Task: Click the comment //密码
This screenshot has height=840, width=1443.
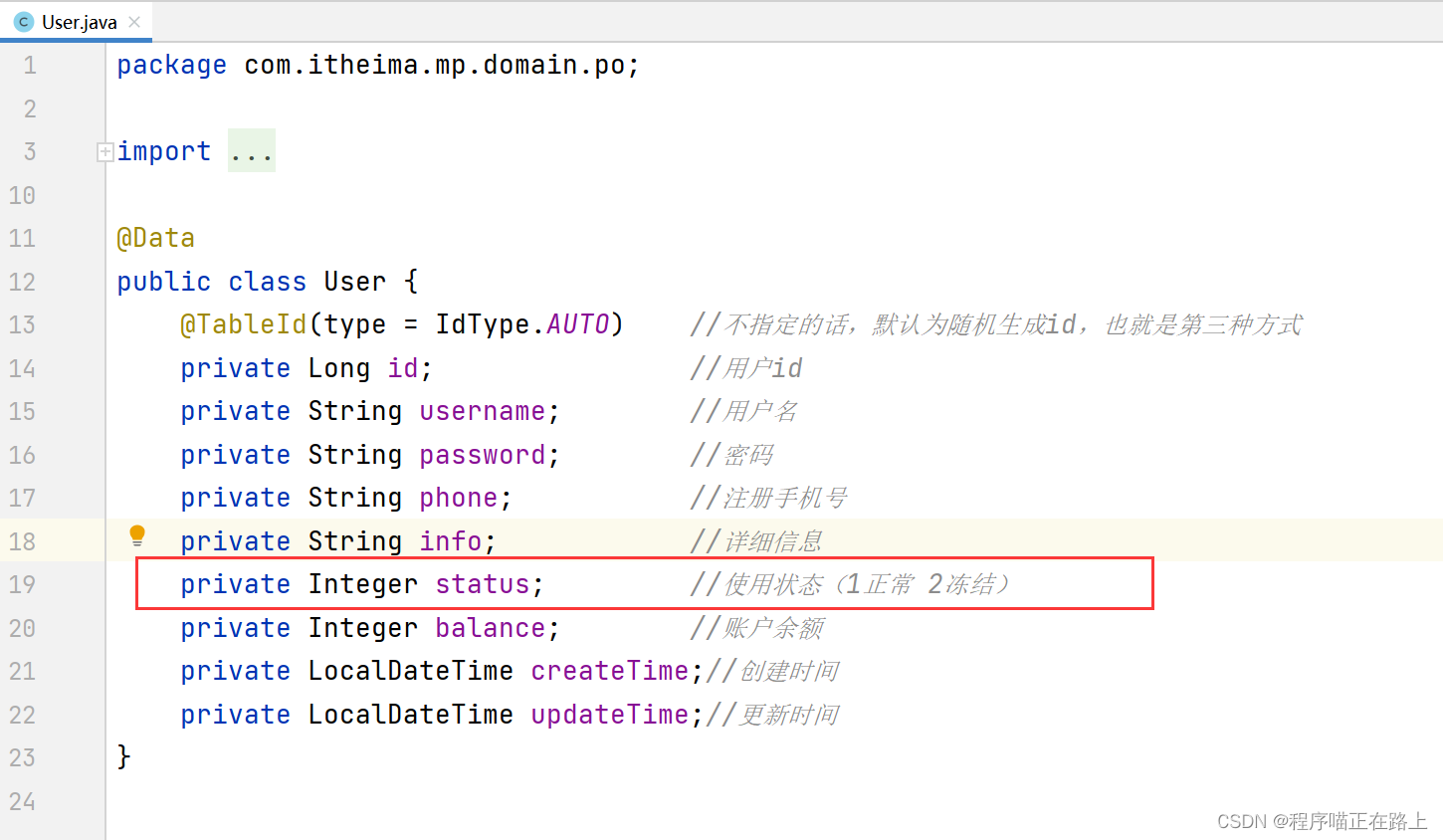Action: 732,455
